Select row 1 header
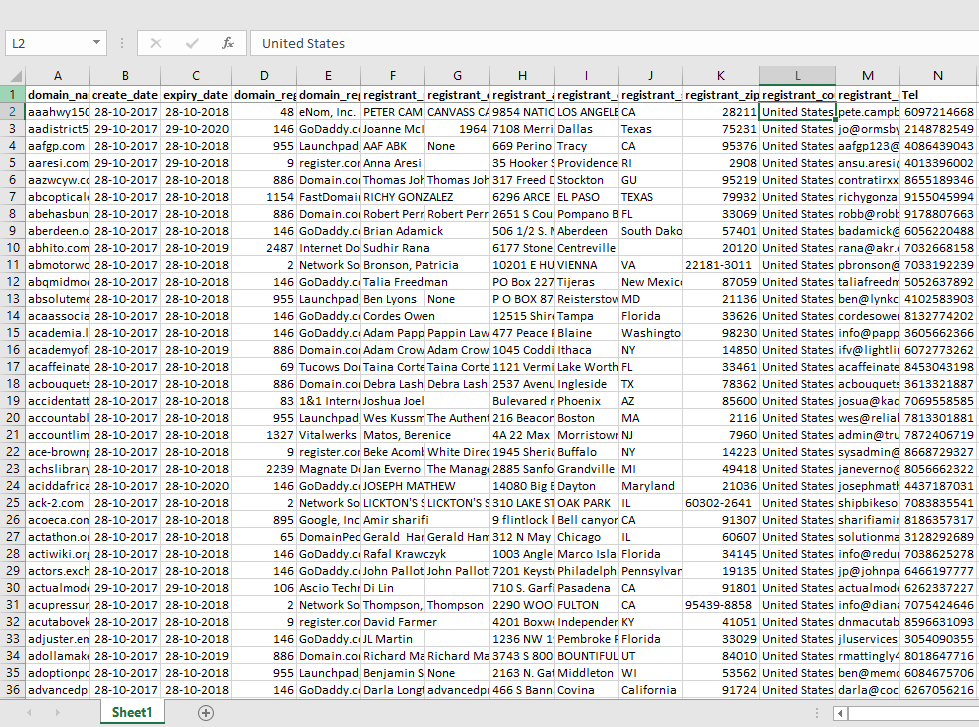Image resolution: width=979 pixels, height=727 pixels. click(x=12, y=95)
